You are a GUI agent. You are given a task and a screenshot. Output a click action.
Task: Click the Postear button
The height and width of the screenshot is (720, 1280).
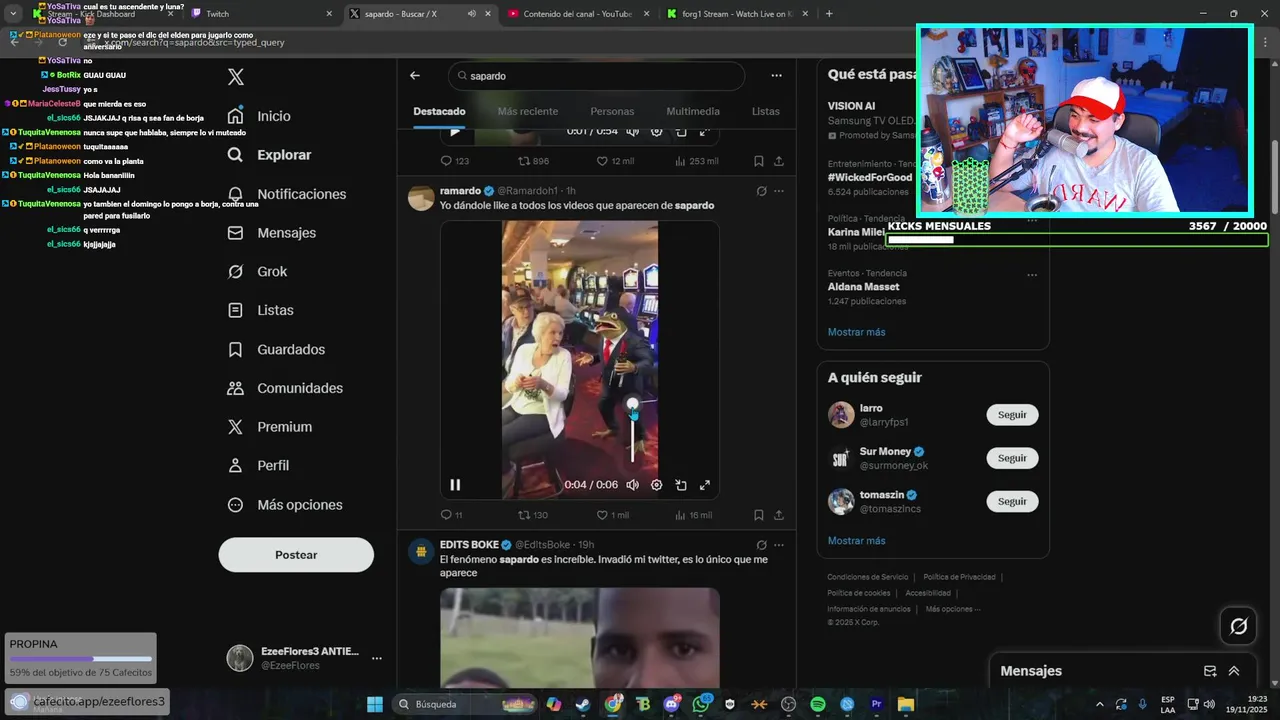(296, 555)
